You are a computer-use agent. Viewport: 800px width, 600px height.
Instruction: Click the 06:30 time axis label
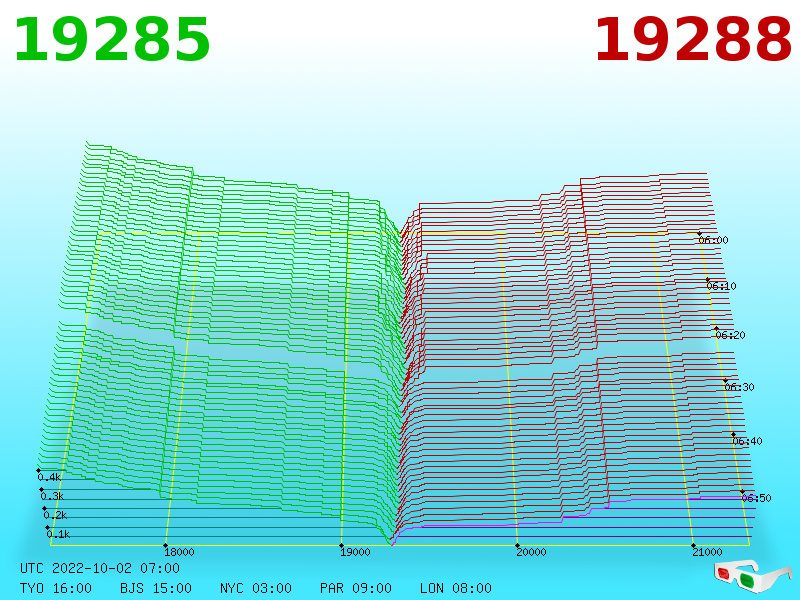click(739, 387)
